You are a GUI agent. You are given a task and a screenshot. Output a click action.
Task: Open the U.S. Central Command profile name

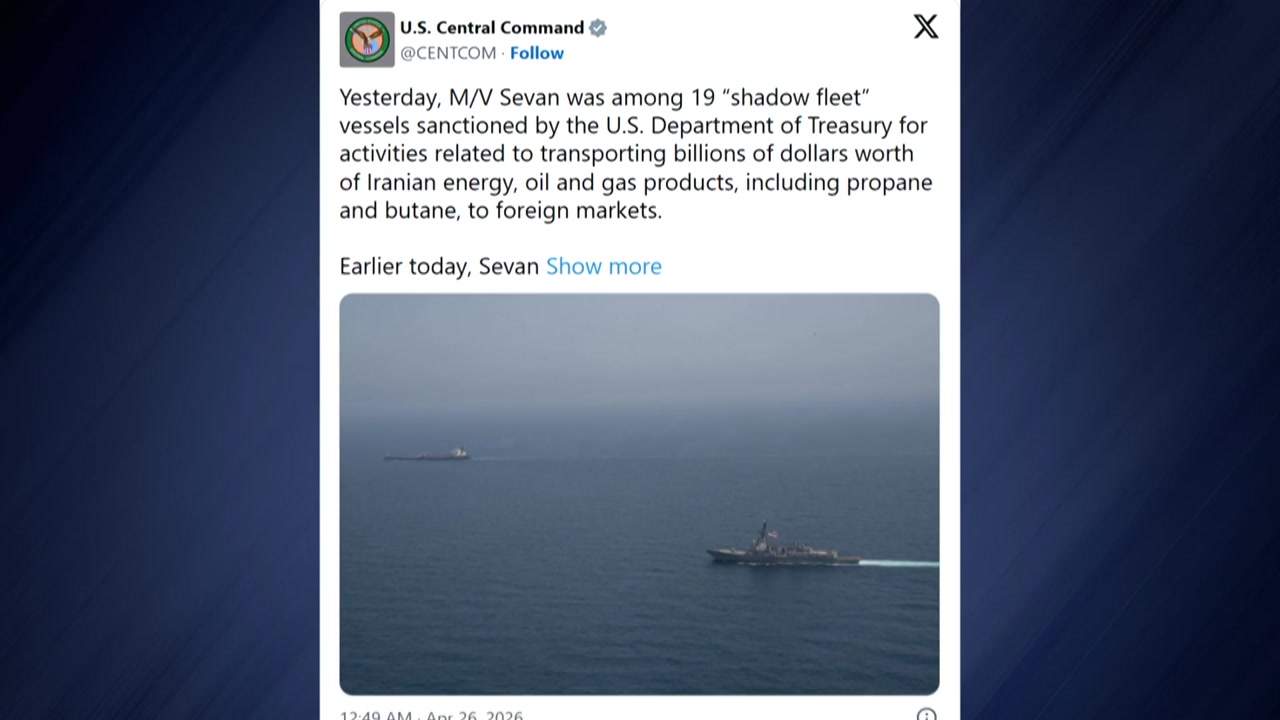pos(492,28)
